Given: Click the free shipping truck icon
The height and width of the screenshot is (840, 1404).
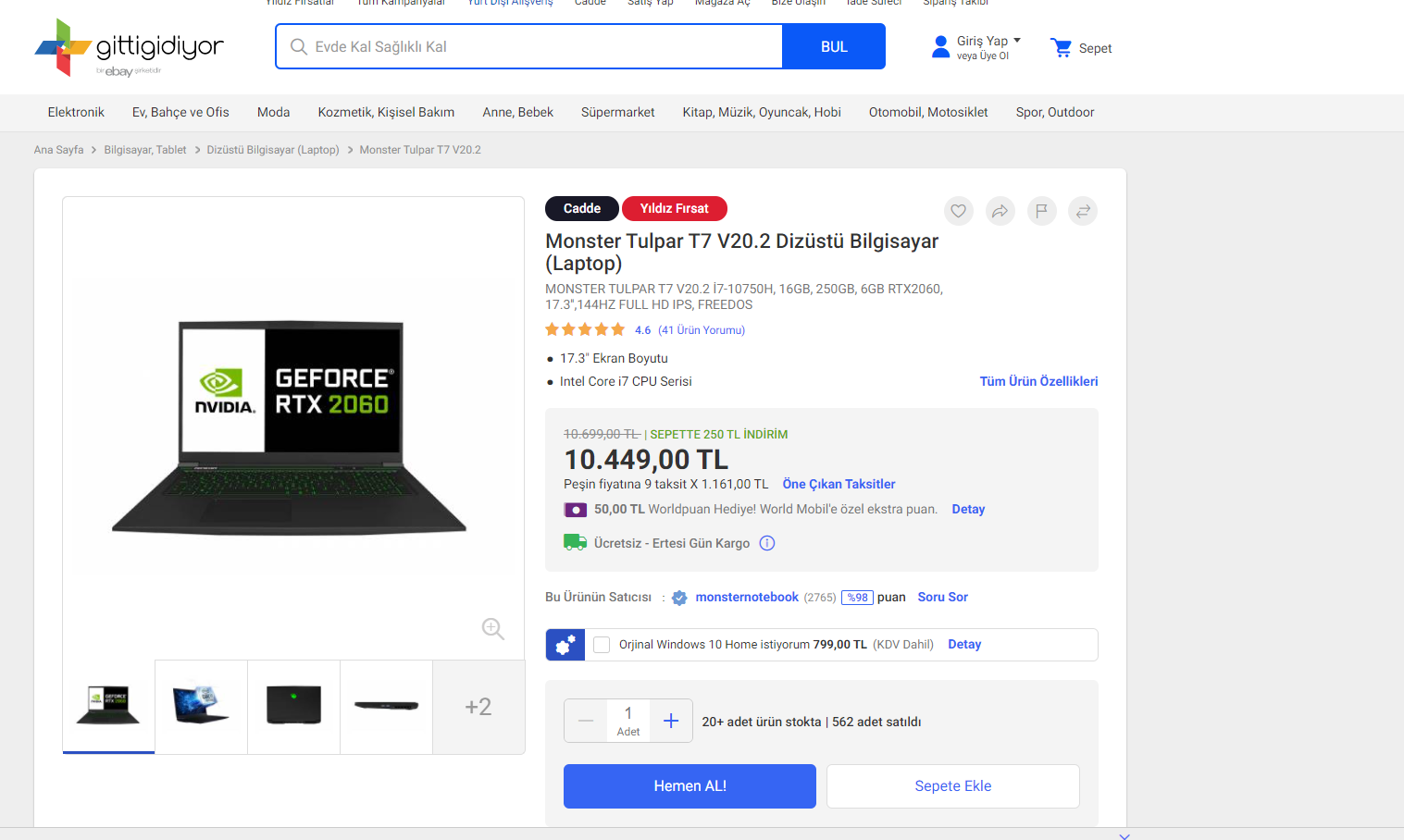Looking at the screenshot, I should click(575, 542).
